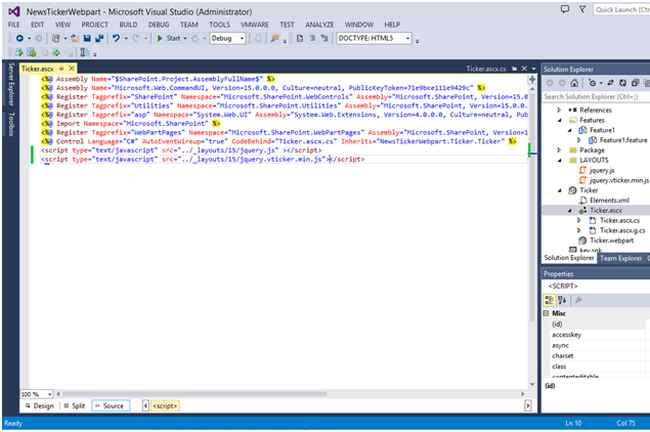Click the Collapse All icon in Solution Explorer

(x=635, y=83)
